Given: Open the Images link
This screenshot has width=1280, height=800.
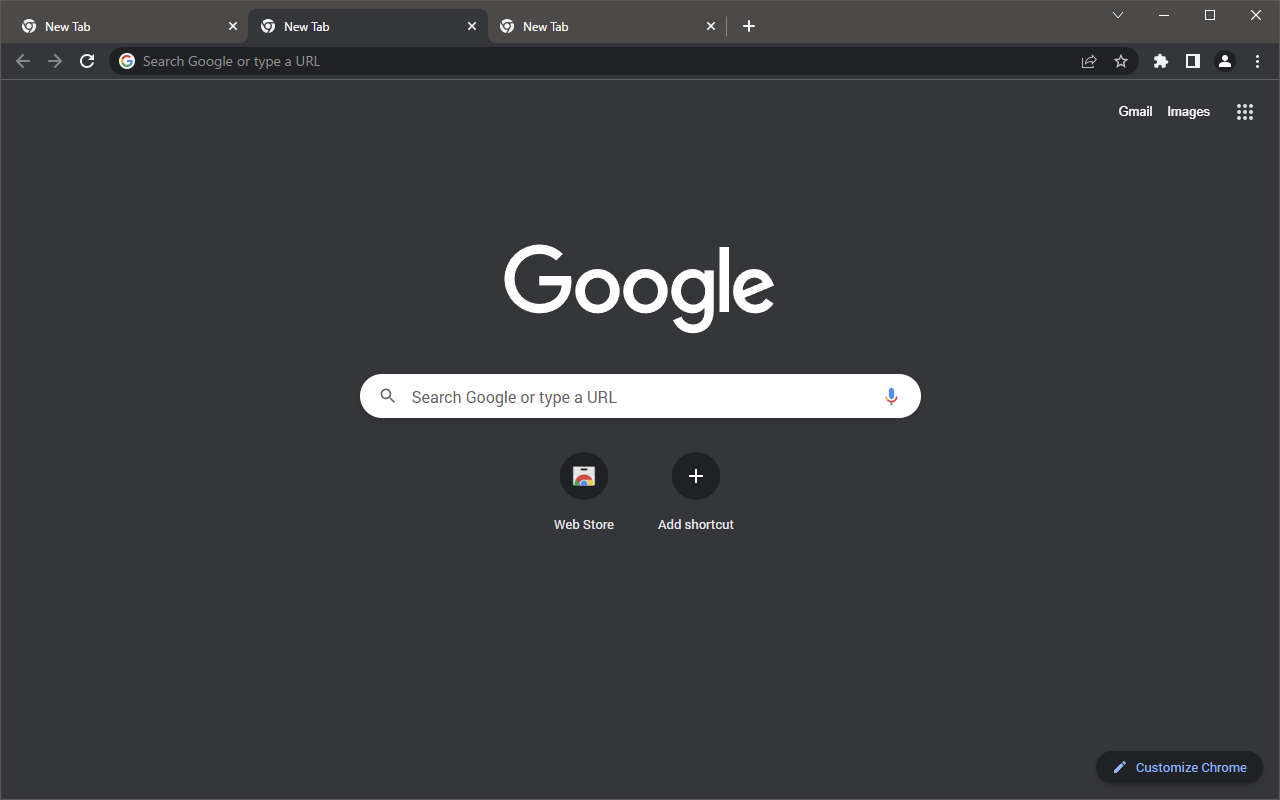Looking at the screenshot, I should [x=1188, y=112].
